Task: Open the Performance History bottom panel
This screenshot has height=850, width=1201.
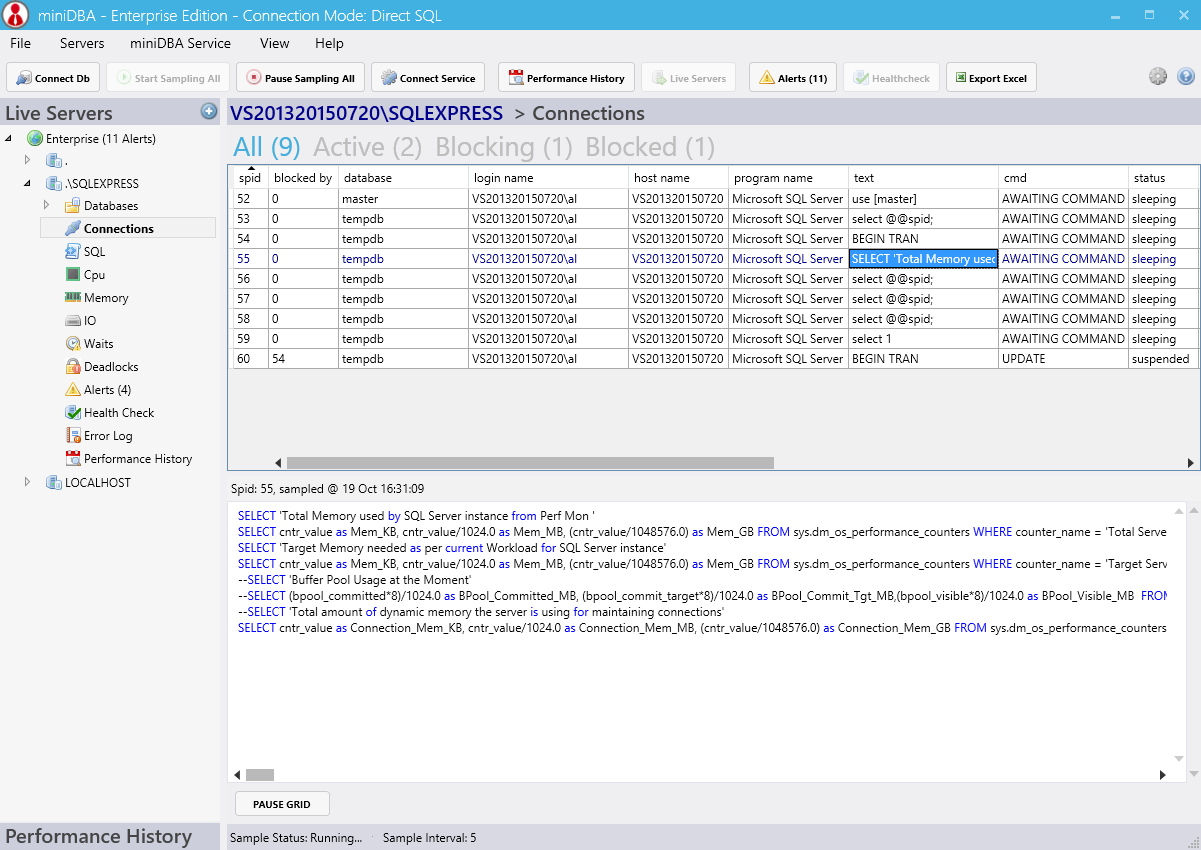Action: pyautogui.click(x=110, y=837)
